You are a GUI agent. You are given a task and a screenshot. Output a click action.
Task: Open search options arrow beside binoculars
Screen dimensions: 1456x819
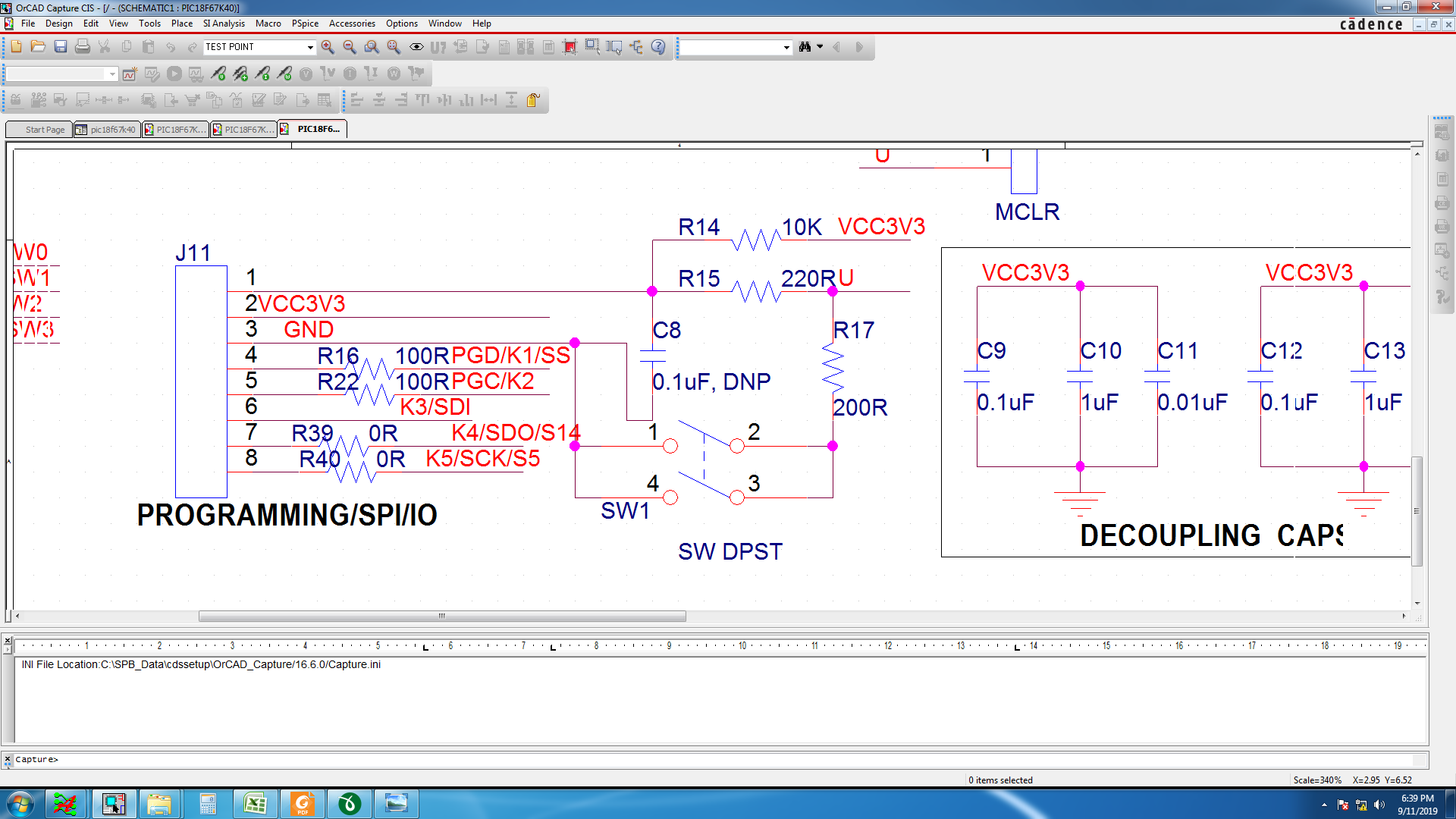pos(820,47)
